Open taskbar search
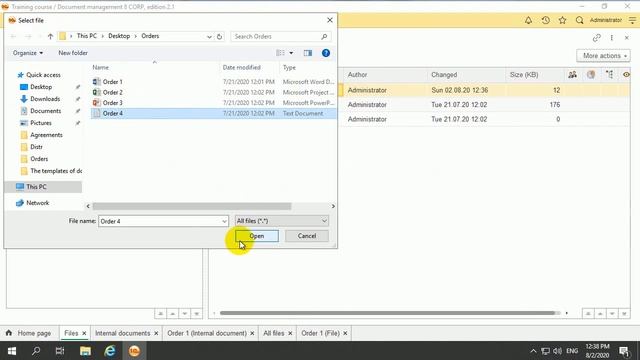The height and width of the screenshot is (360, 640). (36, 351)
